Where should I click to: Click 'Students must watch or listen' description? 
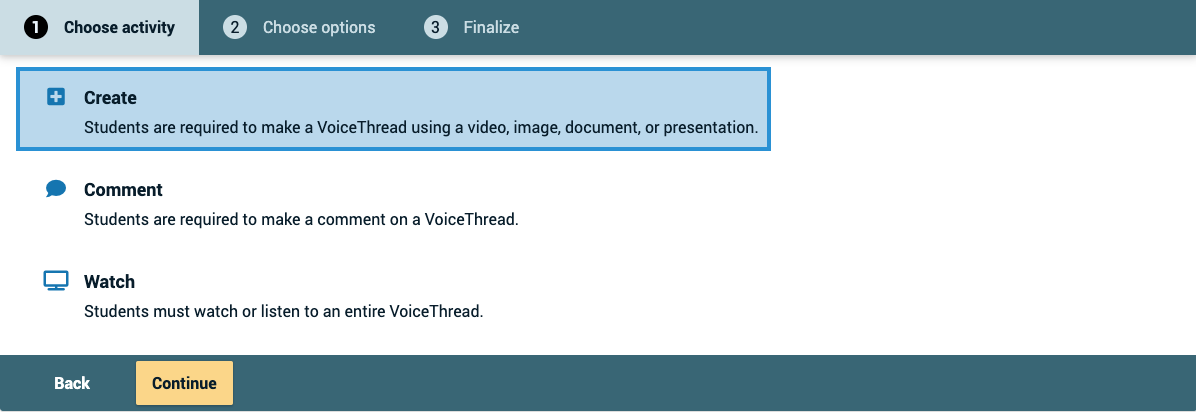(284, 311)
